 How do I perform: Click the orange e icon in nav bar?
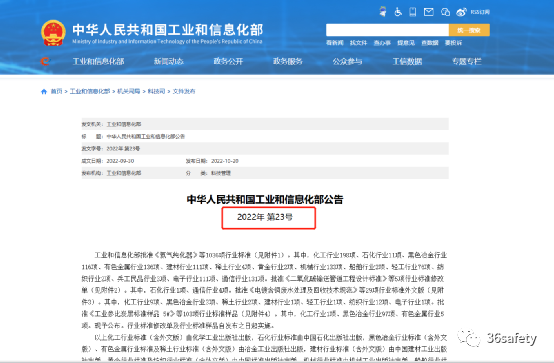pyautogui.click(x=45, y=61)
